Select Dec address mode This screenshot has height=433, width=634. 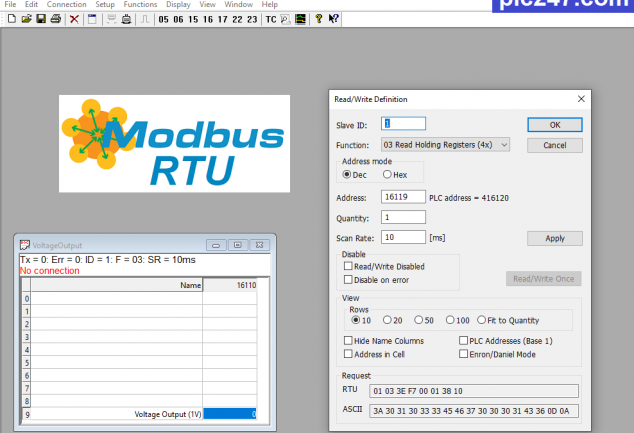(347, 174)
